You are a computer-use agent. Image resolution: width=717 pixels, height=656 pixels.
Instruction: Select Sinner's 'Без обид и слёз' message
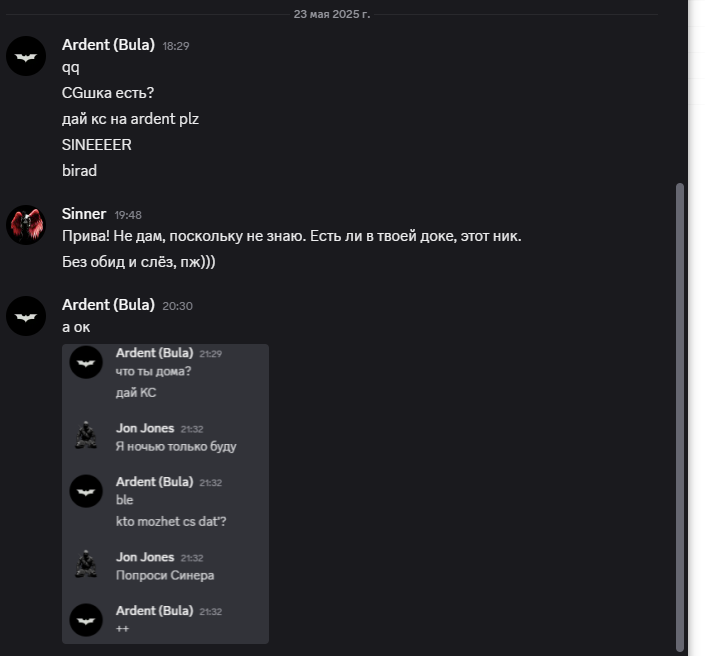point(139,262)
